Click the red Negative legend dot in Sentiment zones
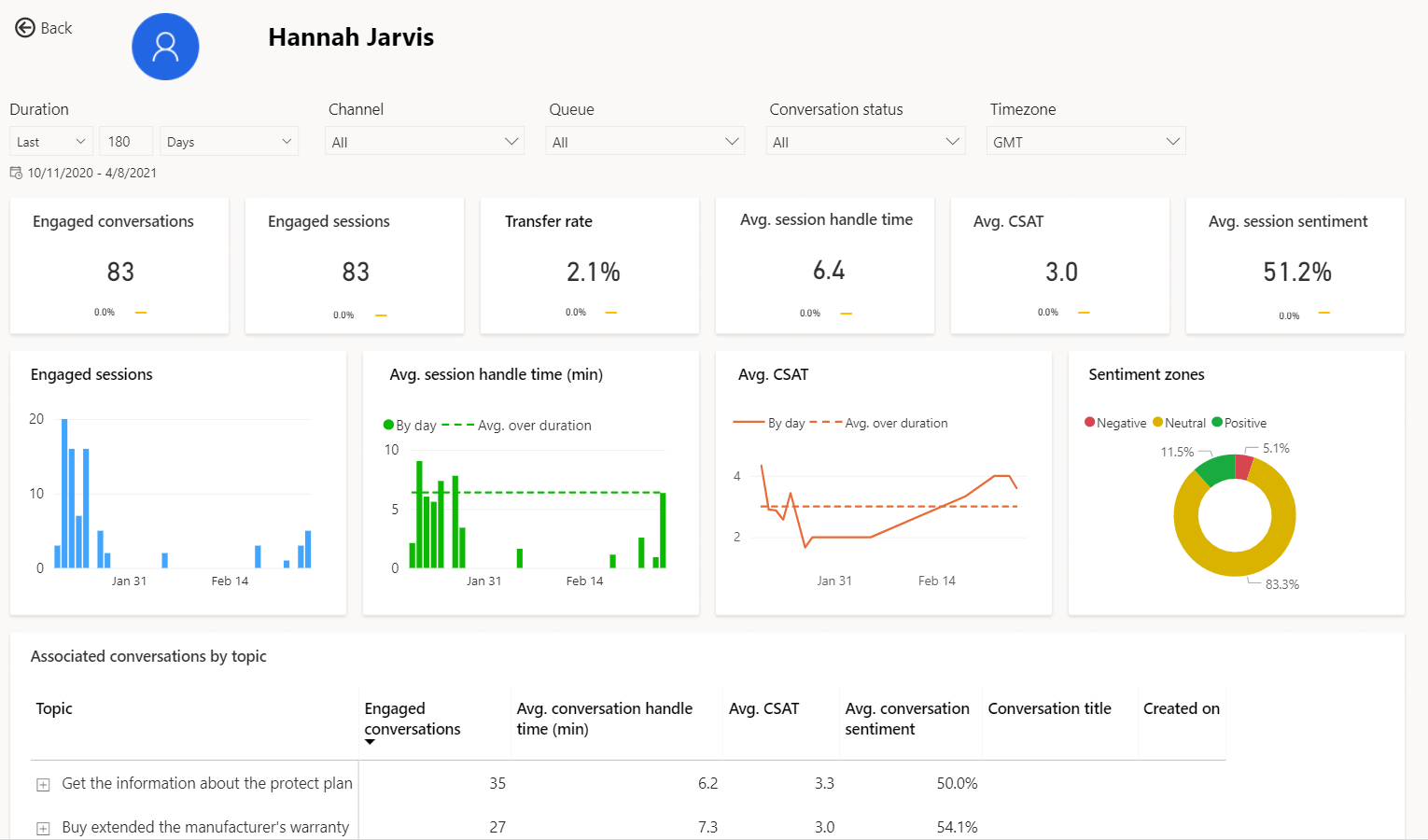 1088,422
